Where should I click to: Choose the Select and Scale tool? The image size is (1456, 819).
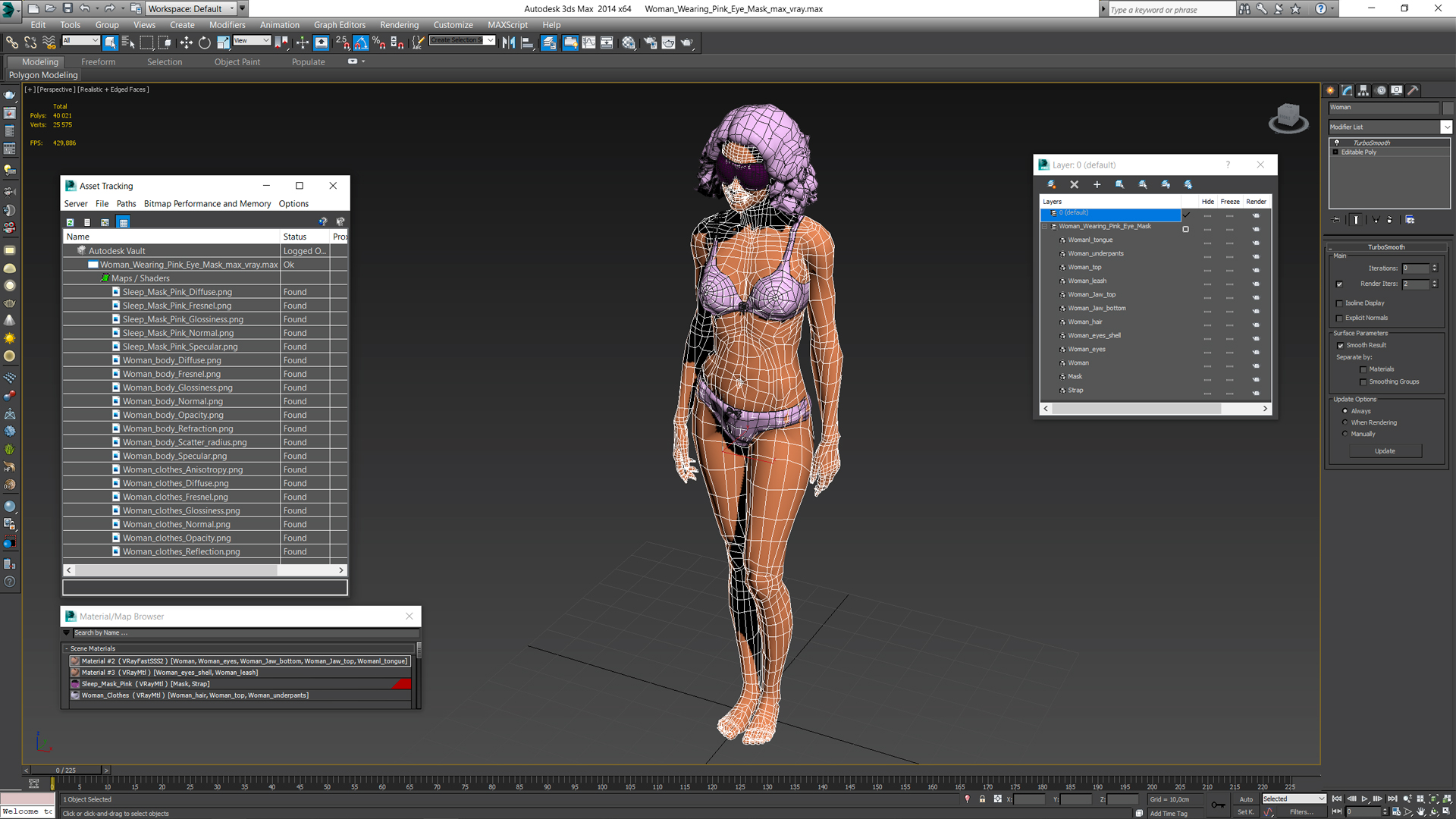click(x=223, y=42)
